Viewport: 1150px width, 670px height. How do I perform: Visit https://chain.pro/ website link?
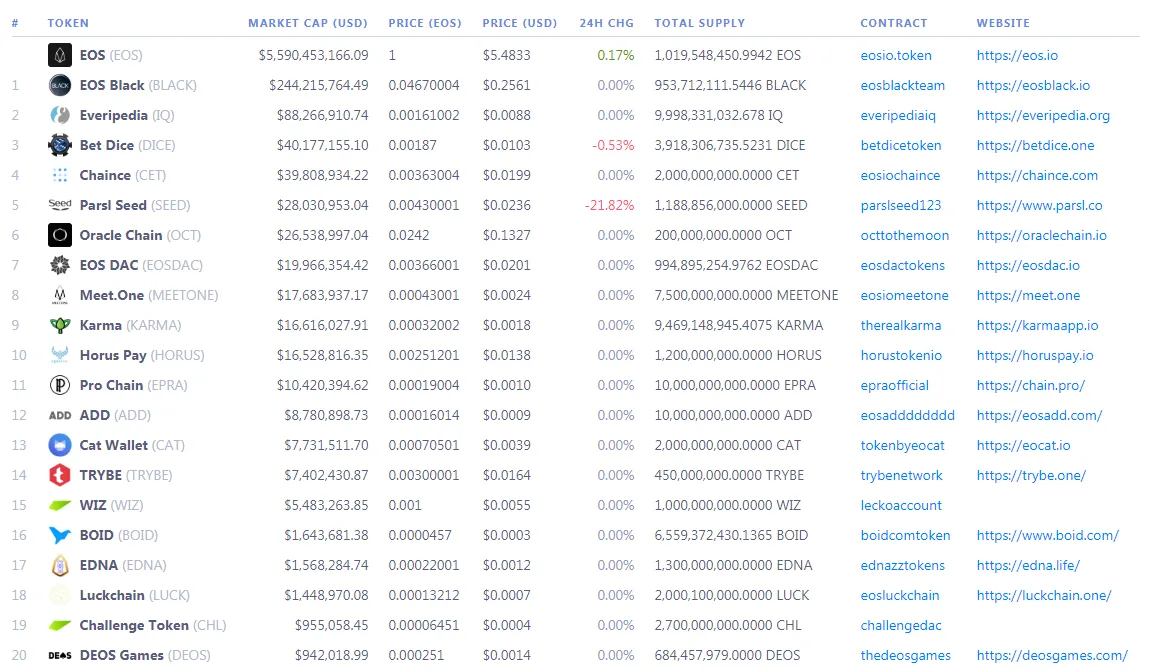[x=1030, y=385]
